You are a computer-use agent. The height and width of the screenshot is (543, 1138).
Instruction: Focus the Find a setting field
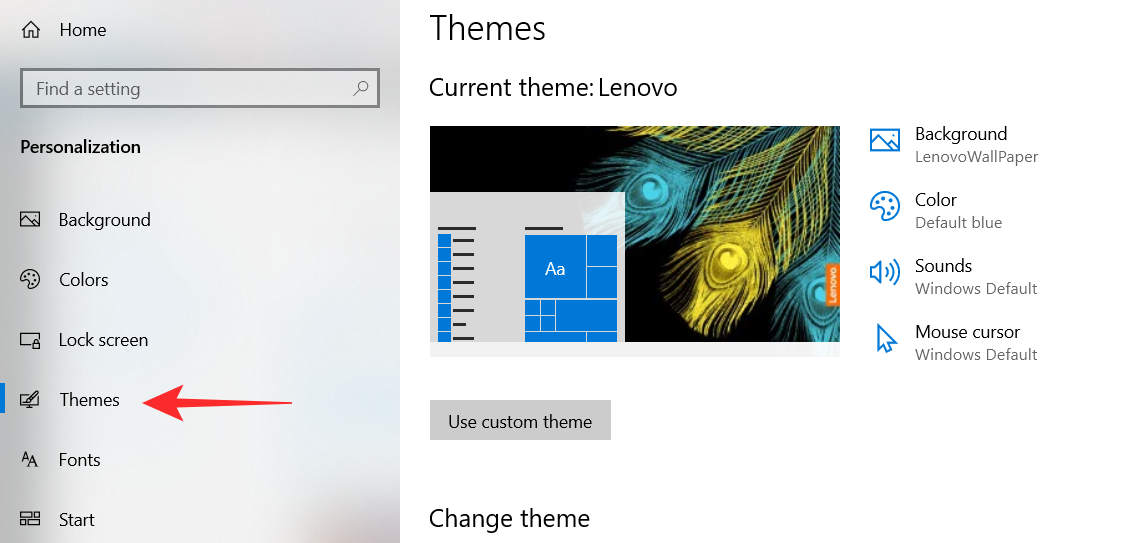point(190,89)
